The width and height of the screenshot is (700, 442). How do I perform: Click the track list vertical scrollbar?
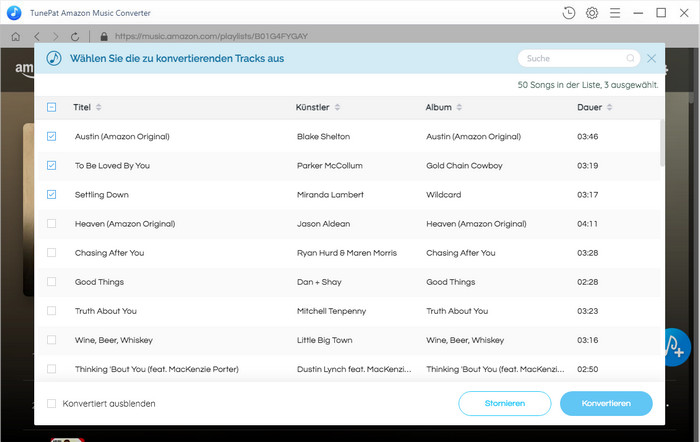(x=662, y=143)
